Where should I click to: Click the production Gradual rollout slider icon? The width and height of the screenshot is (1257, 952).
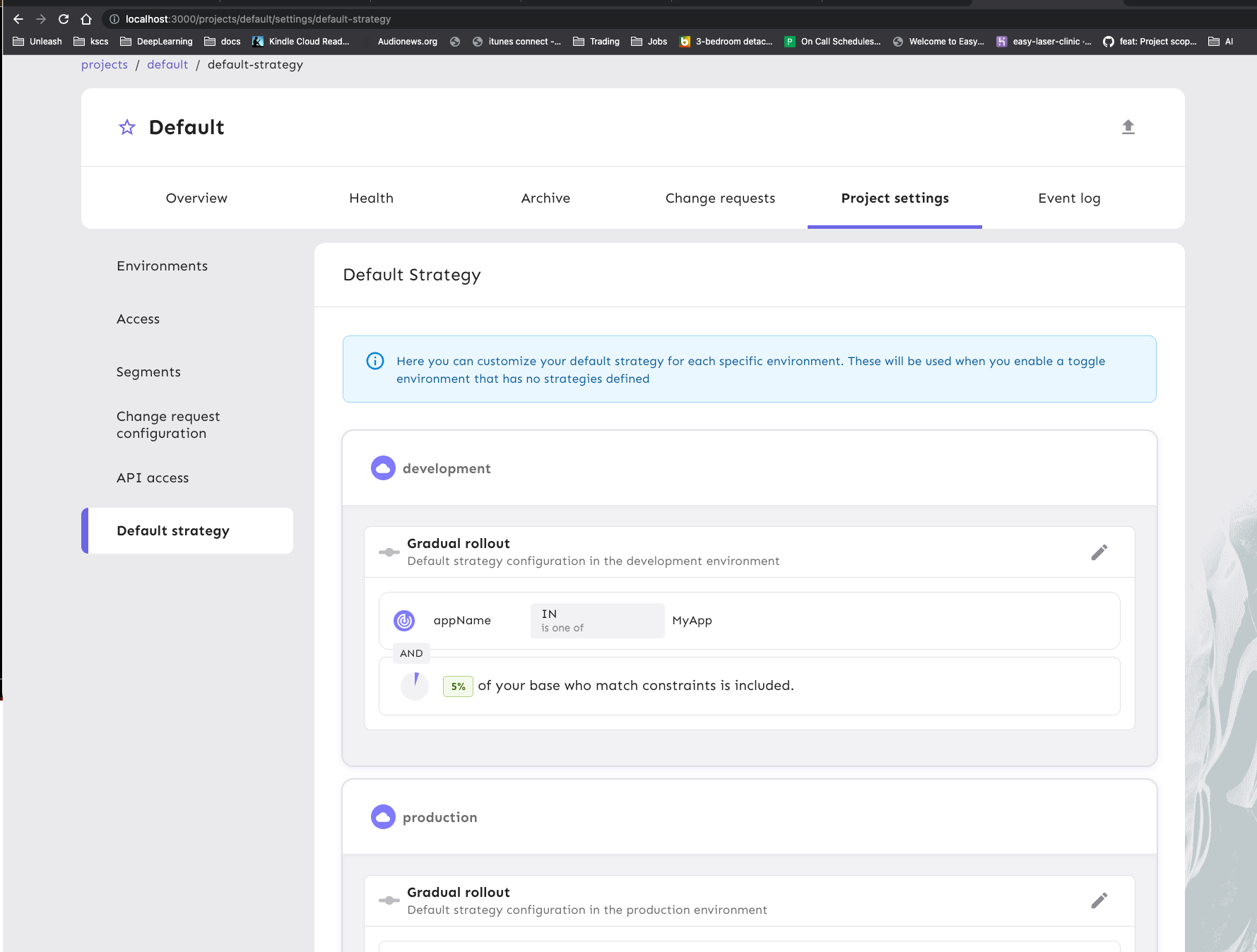[x=389, y=900]
